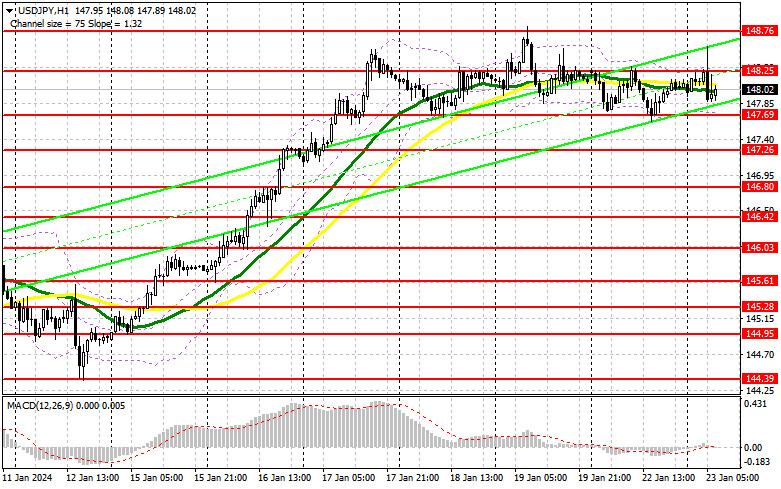Click the triangle arrow beside USDJPY,H1
781x489 pixels.
click(10, 10)
